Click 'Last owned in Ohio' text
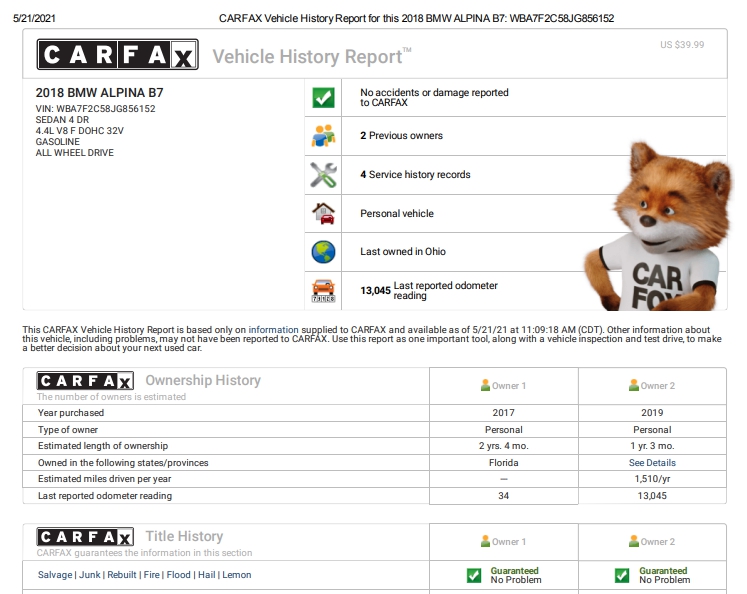Viewport: 747px width, 594px height. 403,252
